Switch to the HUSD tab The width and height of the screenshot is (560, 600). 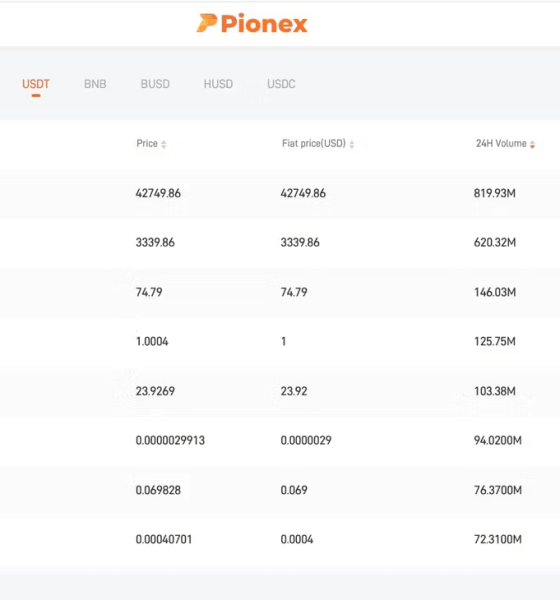tap(218, 84)
